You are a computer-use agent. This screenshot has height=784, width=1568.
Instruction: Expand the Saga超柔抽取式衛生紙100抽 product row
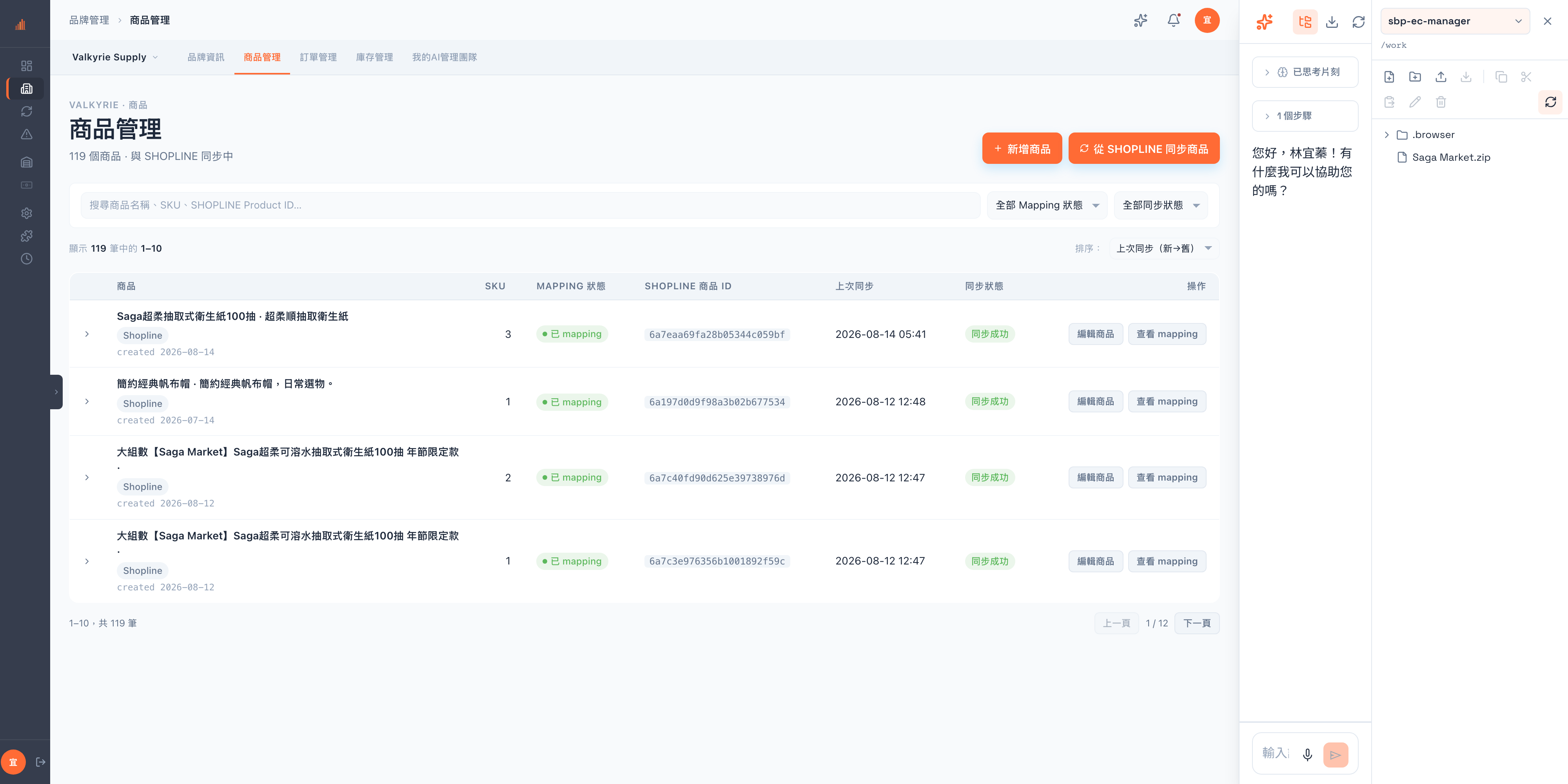(x=87, y=334)
